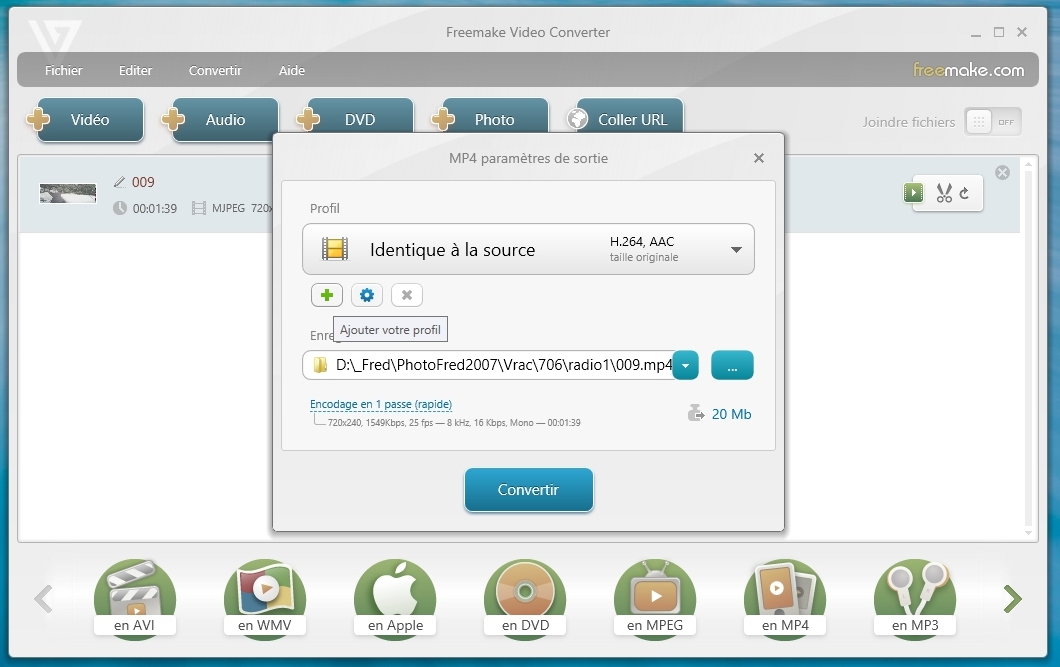Add a video file with Vidéo button
Viewport: 1060px width, 667px height.
84,120
